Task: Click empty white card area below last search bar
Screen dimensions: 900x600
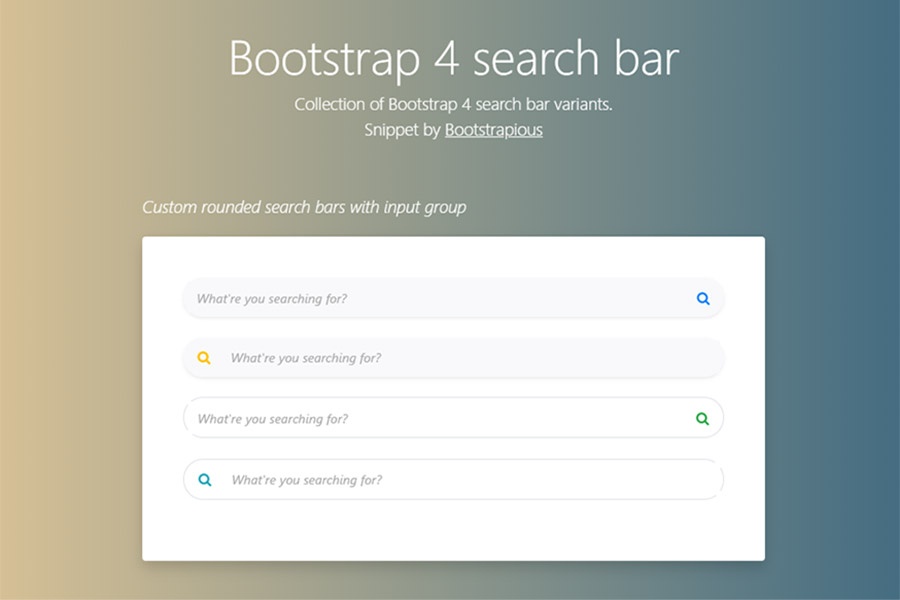Action: (453, 531)
